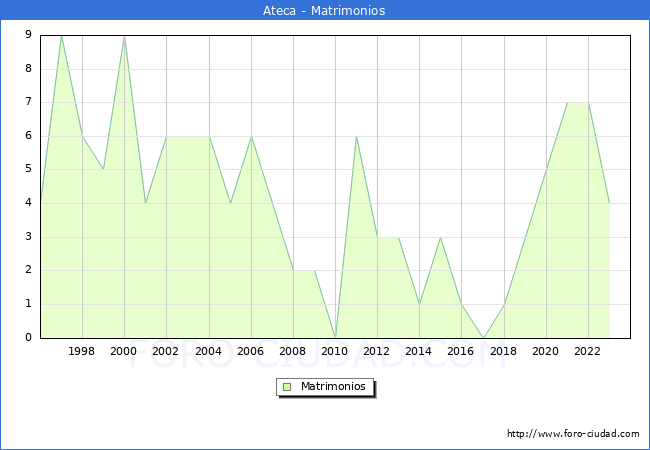The width and height of the screenshot is (650, 450).
Task: Click the y-axis label 9
Action: click(x=28, y=34)
